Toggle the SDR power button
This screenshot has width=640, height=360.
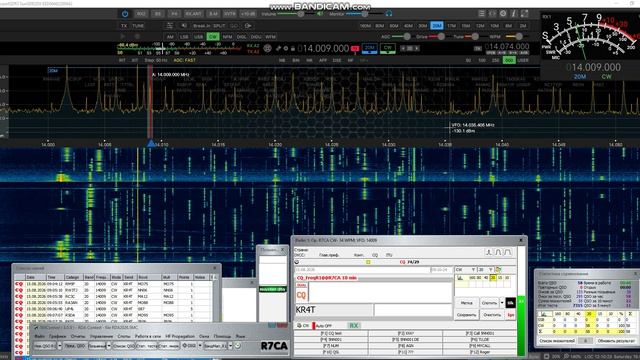point(125,14)
